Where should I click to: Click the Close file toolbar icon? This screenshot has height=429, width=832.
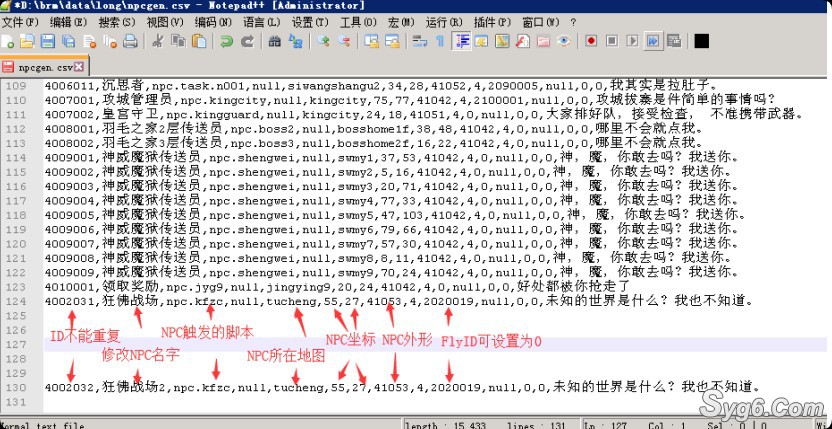coord(89,41)
